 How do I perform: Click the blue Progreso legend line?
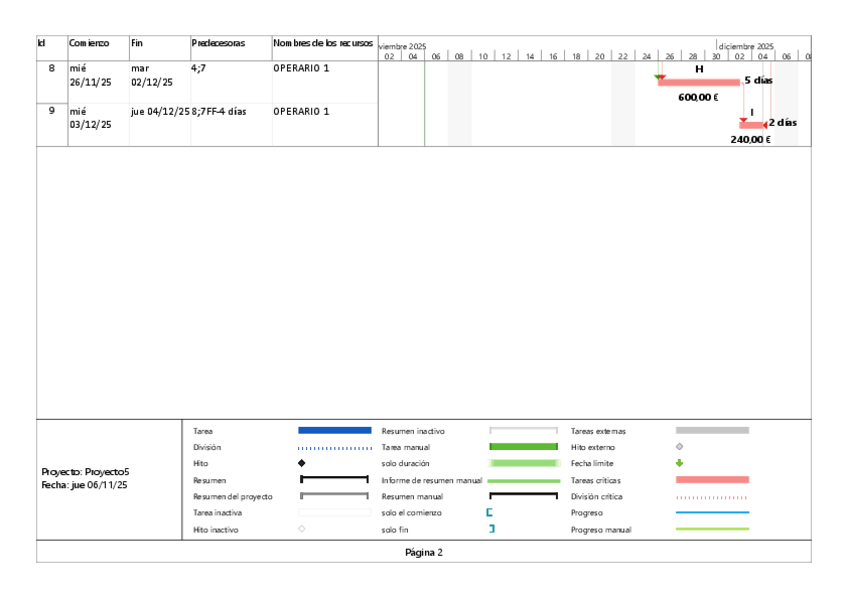pyautogui.click(x=712, y=513)
